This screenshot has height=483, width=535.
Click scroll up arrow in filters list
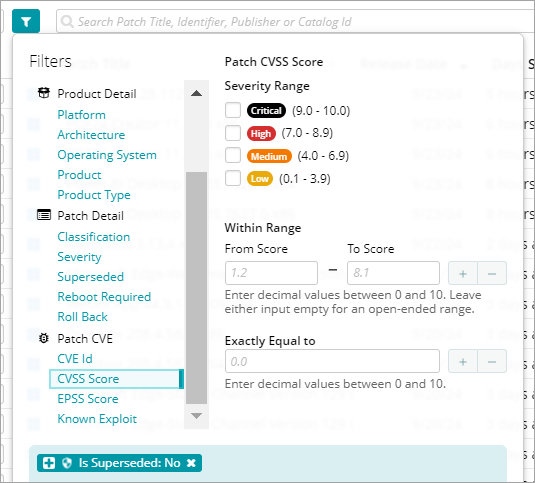click(x=196, y=93)
